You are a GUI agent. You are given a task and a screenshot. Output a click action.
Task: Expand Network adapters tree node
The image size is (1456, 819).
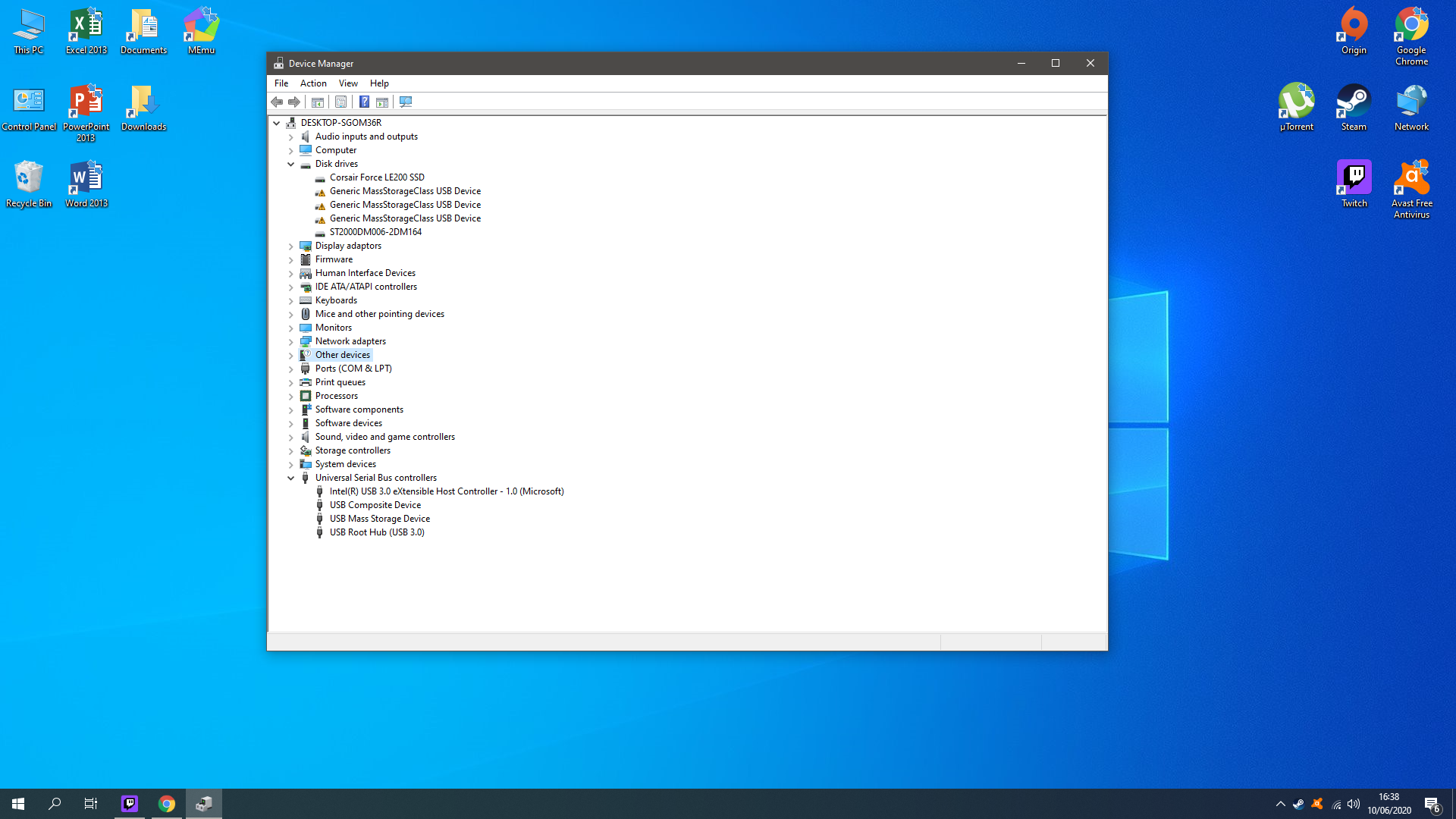[290, 341]
